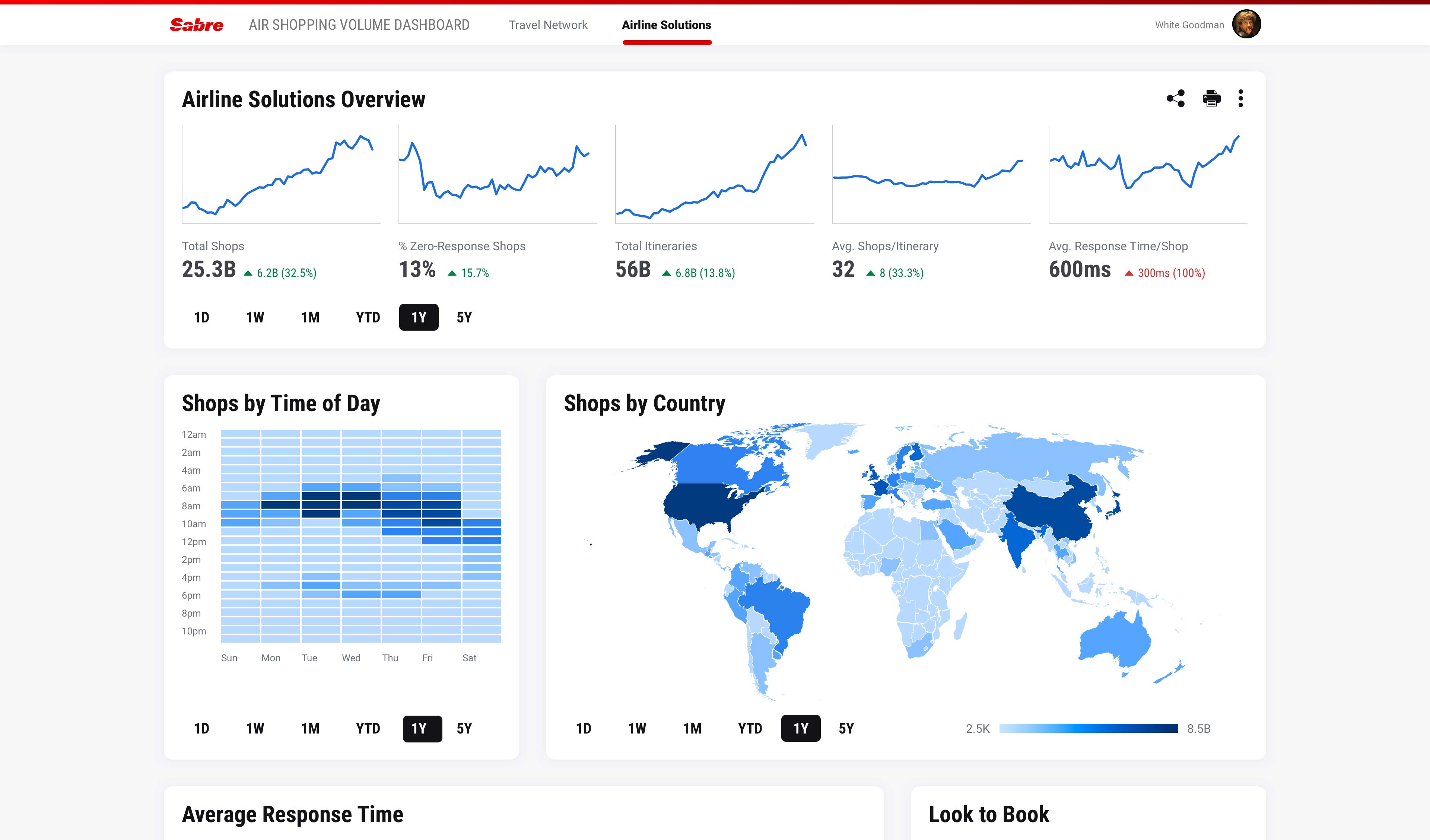1430x840 pixels.
Task: Click the Sabre logo
Action: (x=196, y=25)
